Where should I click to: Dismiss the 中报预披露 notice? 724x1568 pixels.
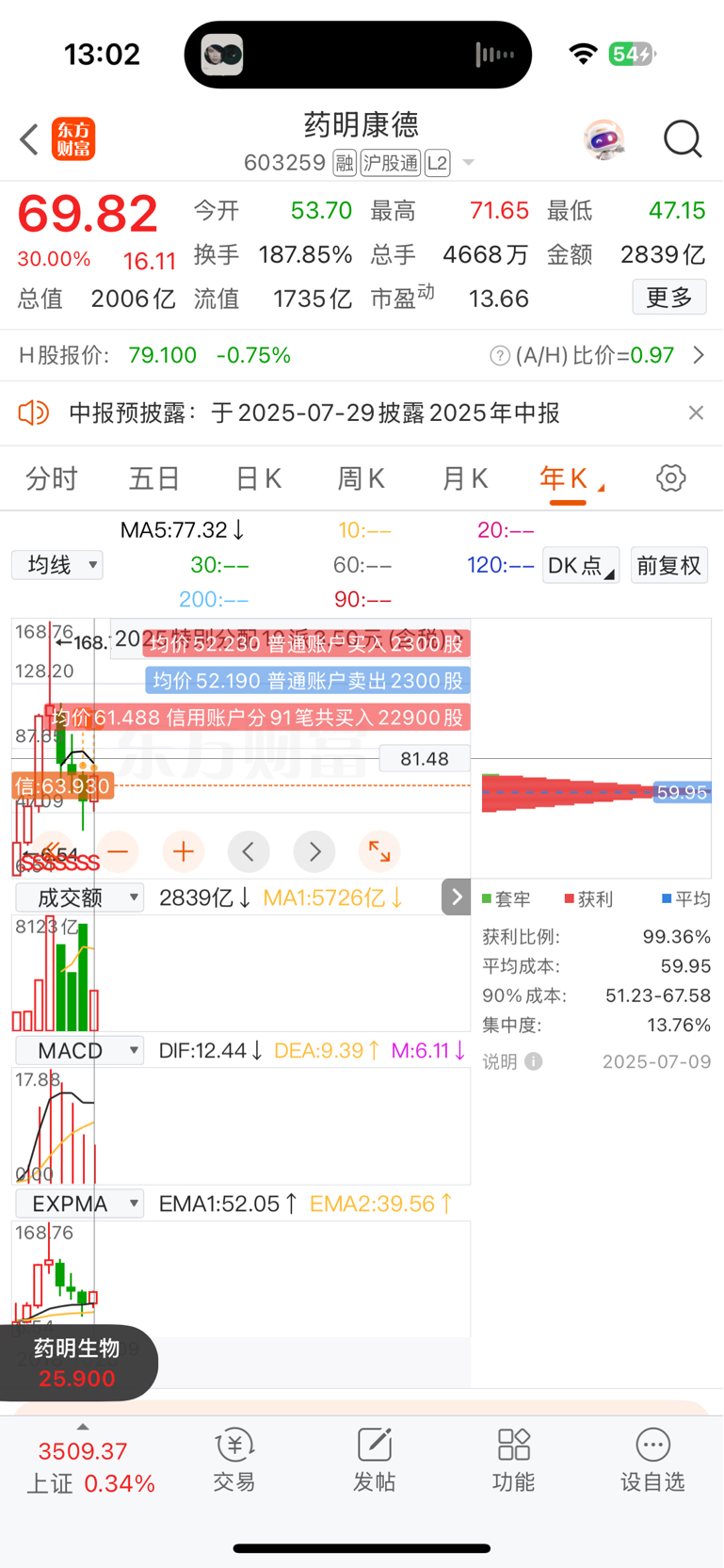696,412
